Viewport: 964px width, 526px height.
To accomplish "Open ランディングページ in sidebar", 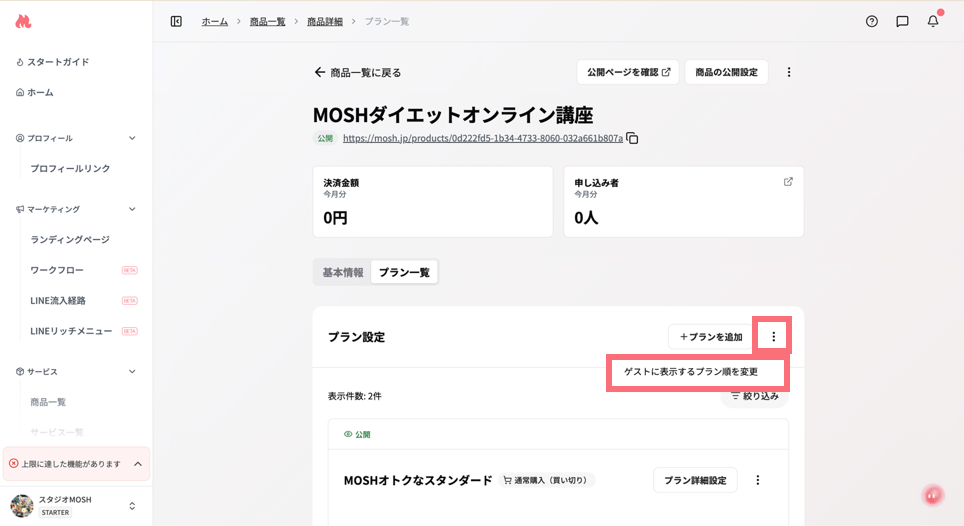I will (70, 240).
